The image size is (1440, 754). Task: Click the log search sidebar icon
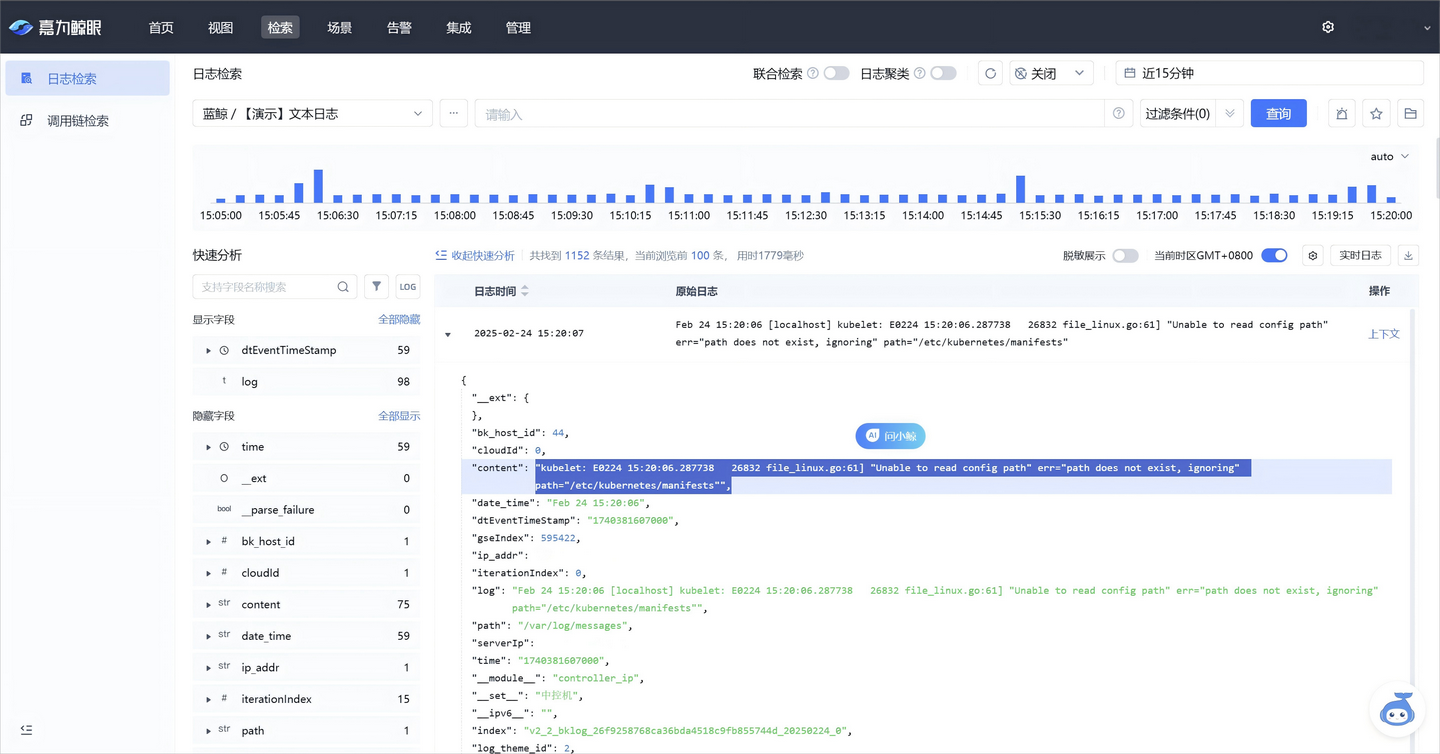[27, 78]
